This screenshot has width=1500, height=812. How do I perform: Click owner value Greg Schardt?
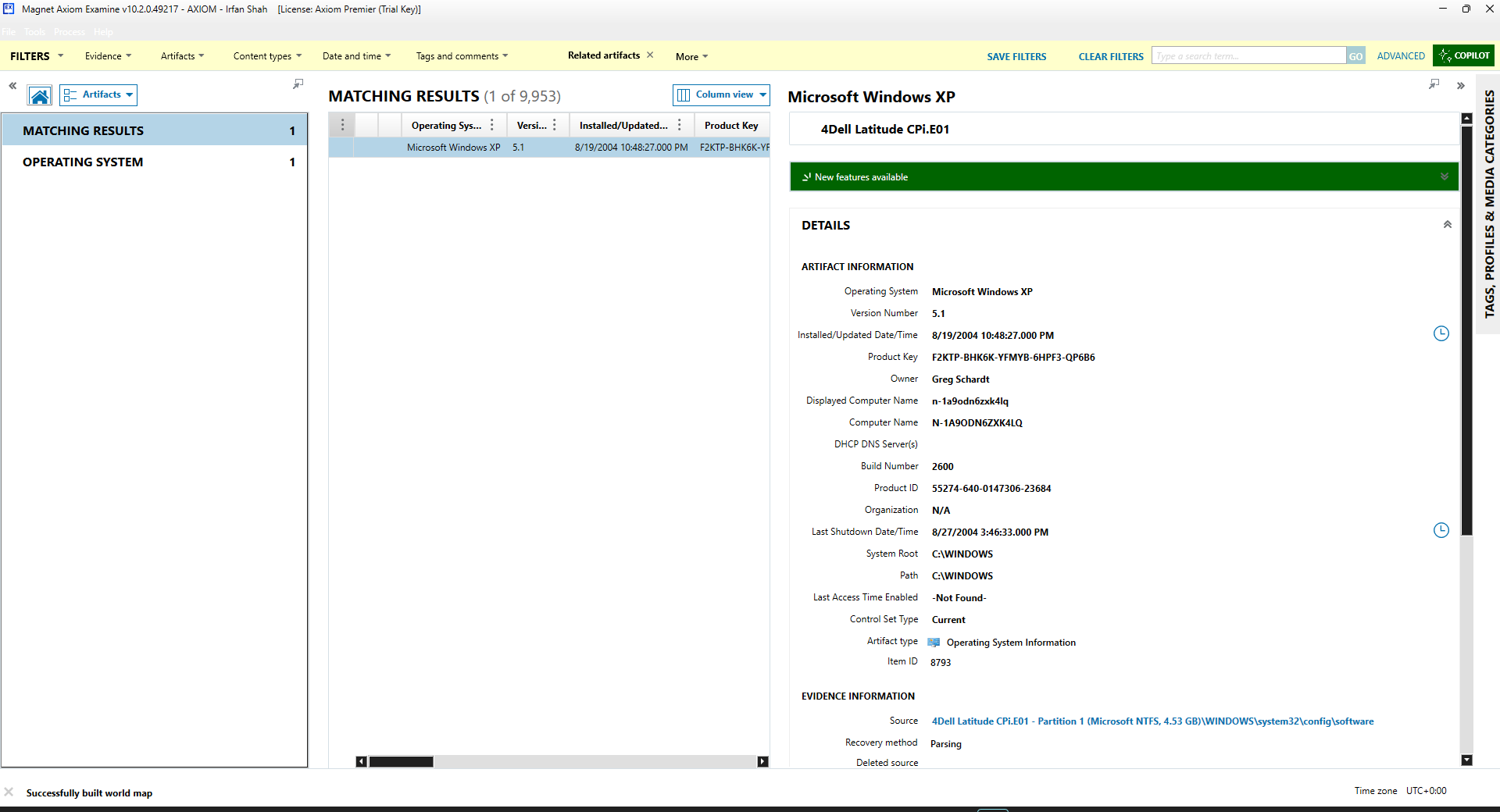point(960,379)
